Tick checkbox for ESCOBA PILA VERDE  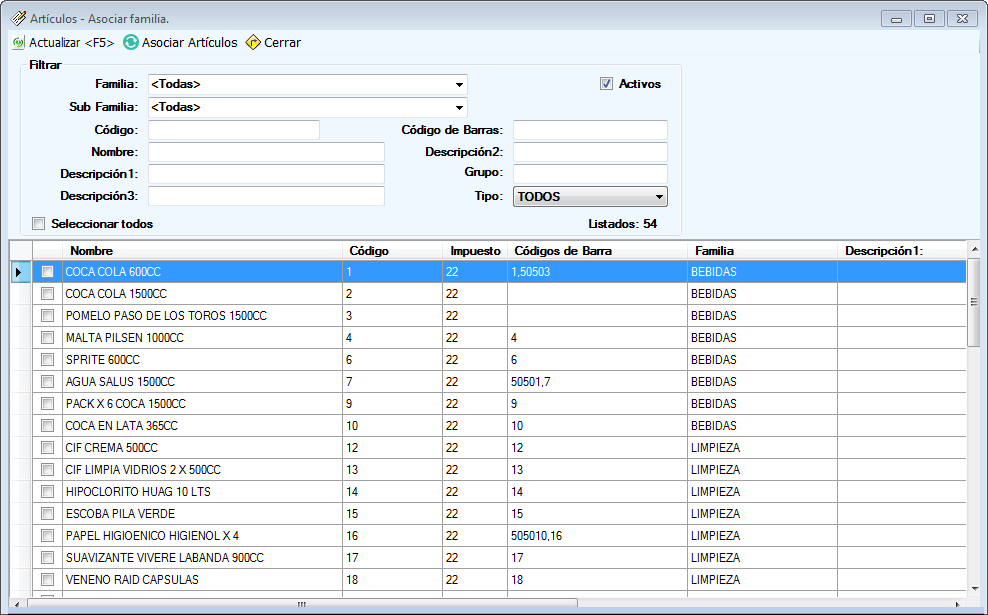click(47, 514)
